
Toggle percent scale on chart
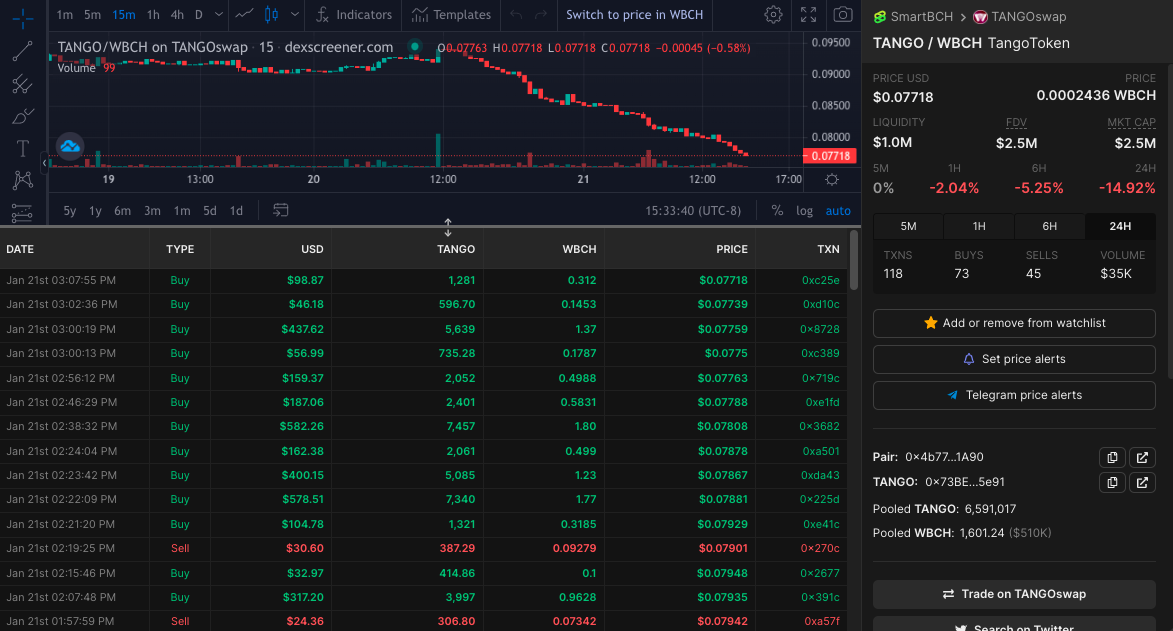pyautogui.click(x=777, y=211)
